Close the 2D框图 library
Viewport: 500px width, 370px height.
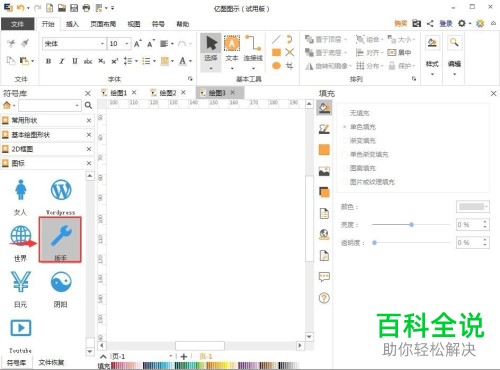[89, 149]
